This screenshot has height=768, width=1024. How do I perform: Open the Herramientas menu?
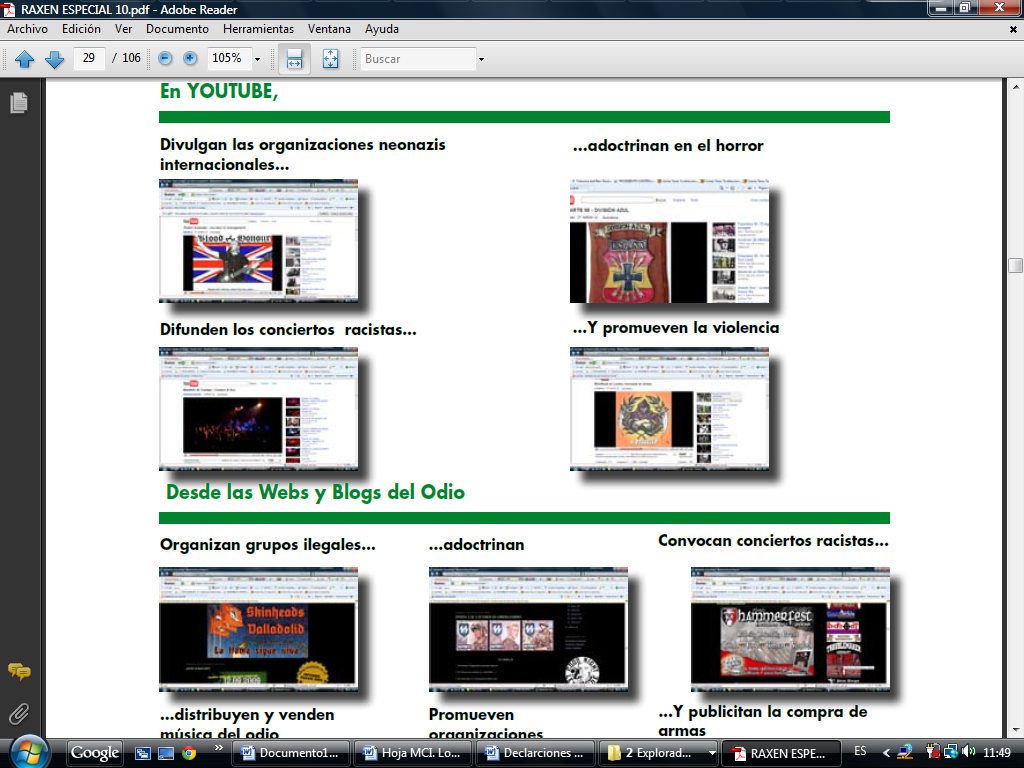[x=258, y=29]
